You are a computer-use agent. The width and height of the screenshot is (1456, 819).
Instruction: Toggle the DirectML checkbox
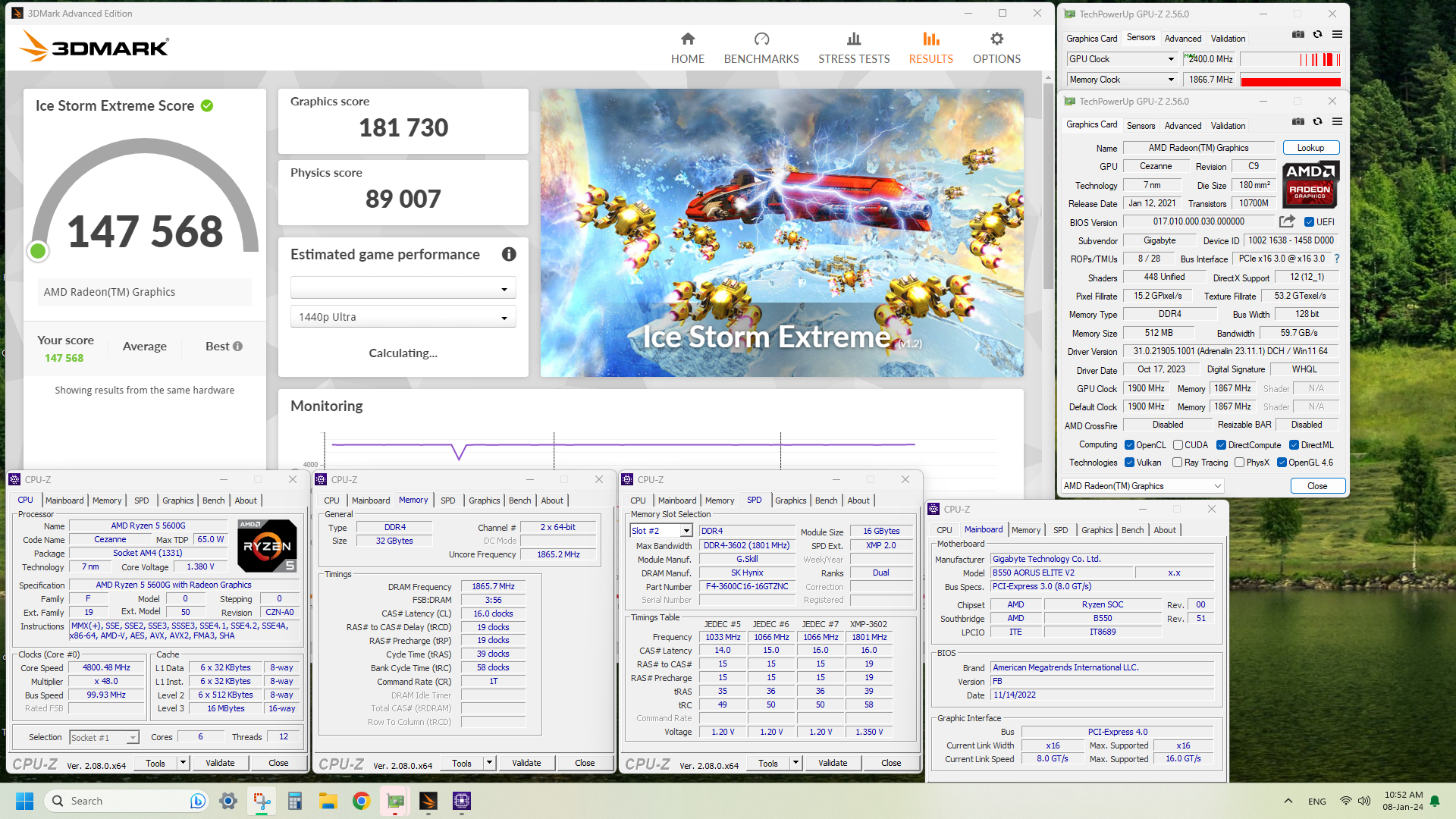tap(1294, 445)
